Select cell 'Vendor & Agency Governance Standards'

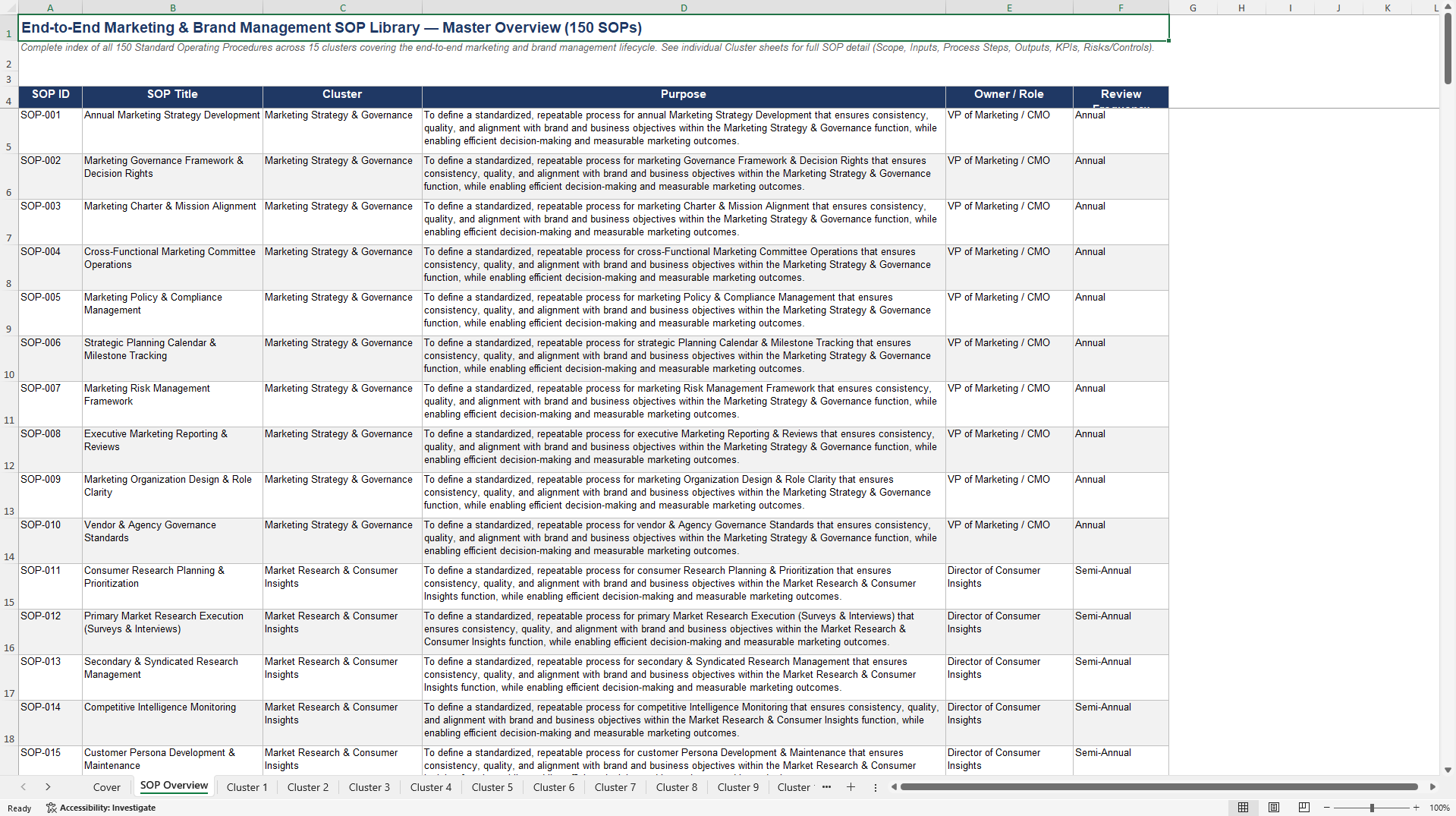click(172, 540)
